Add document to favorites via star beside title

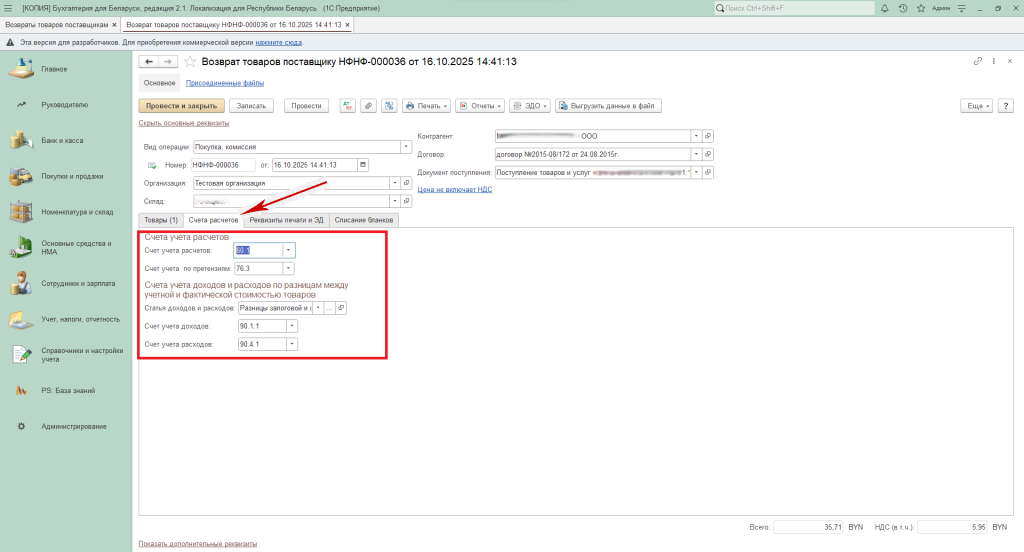point(190,62)
